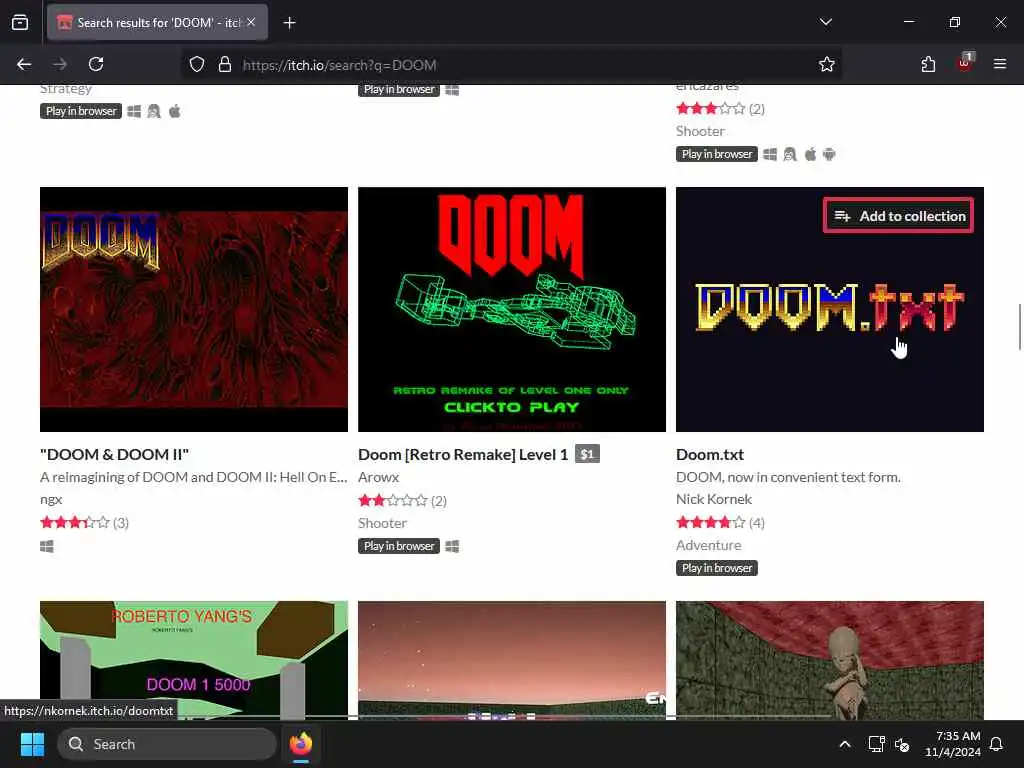Click Play in browser beside the Strategy game

(80, 111)
